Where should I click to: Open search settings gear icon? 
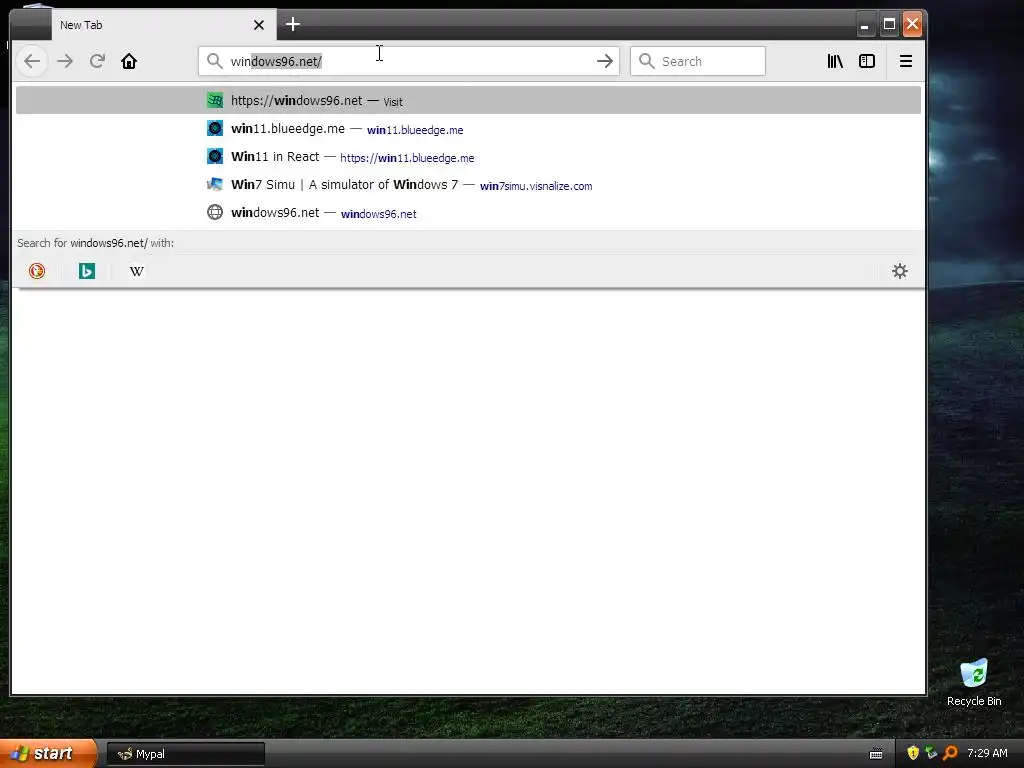(x=900, y=271)
